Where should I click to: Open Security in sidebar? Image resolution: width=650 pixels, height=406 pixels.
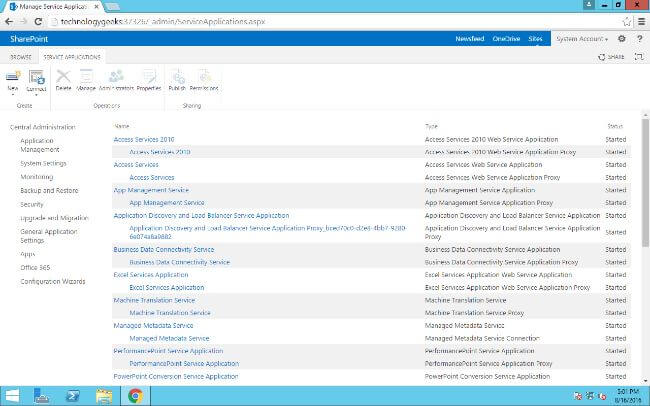pyautogui.click(x=32, y=204)
